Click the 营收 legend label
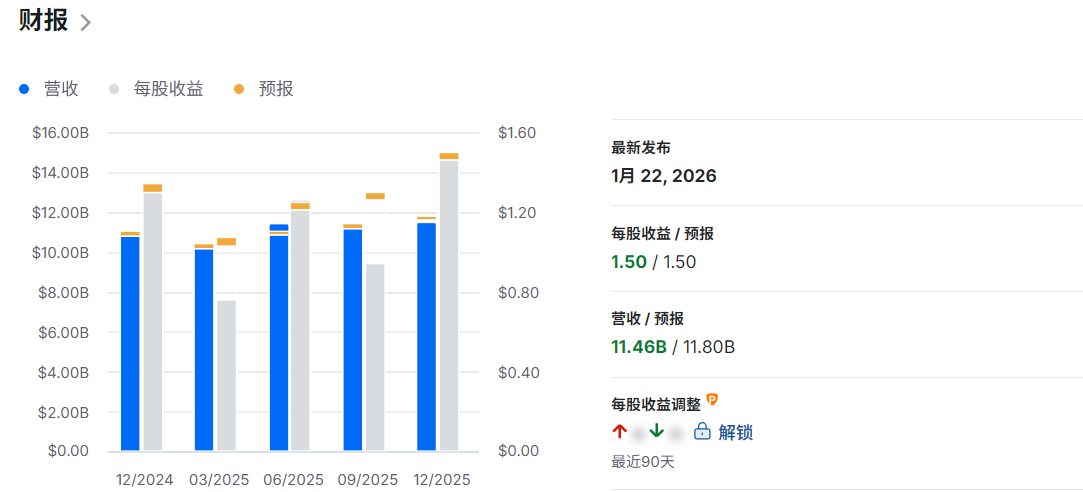 coord(61,89)
